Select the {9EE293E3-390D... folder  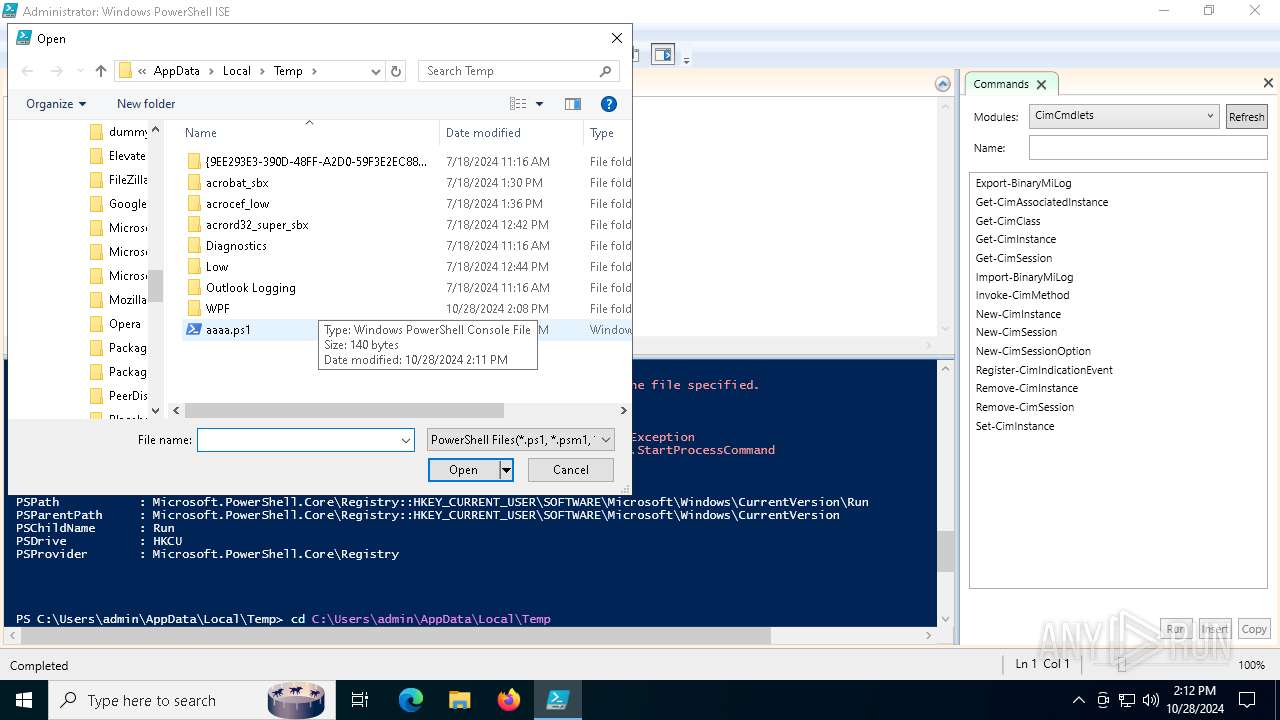[x=315, y=162]
